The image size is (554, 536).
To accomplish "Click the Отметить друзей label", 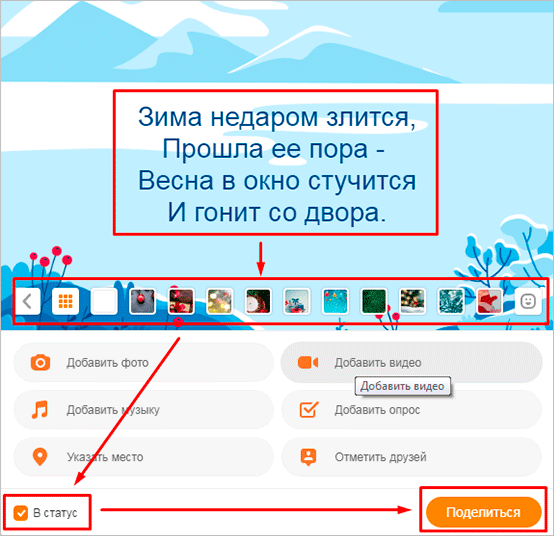I will (381, 457).
